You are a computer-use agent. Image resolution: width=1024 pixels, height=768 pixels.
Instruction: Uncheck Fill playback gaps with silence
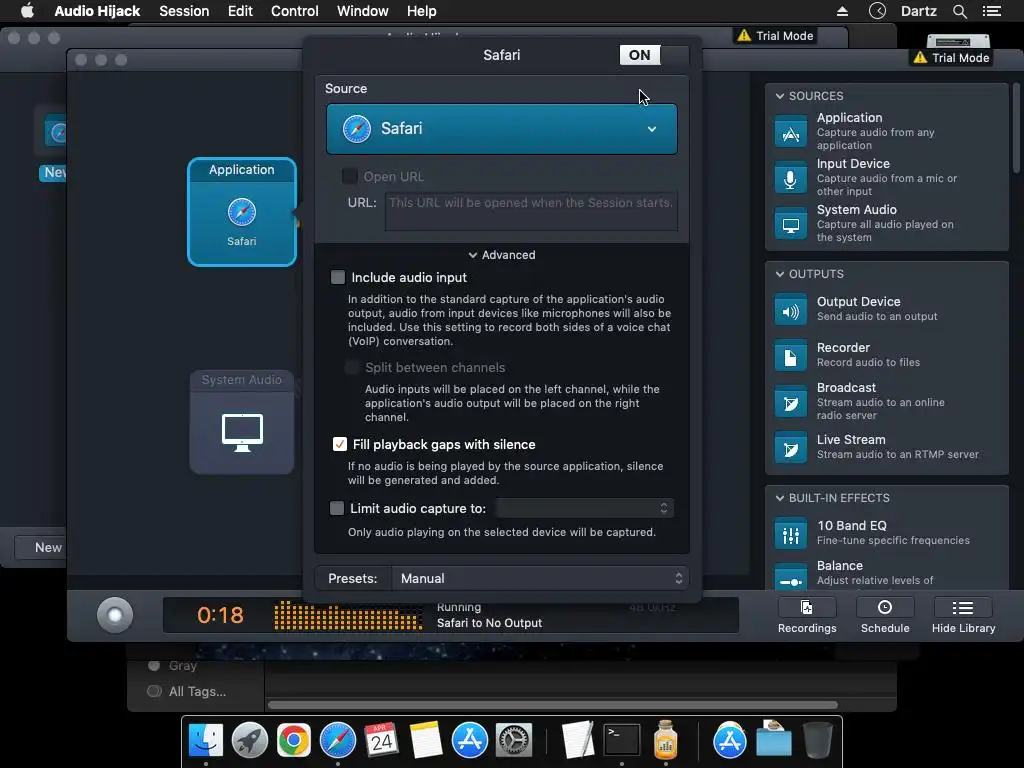[340, 444]
